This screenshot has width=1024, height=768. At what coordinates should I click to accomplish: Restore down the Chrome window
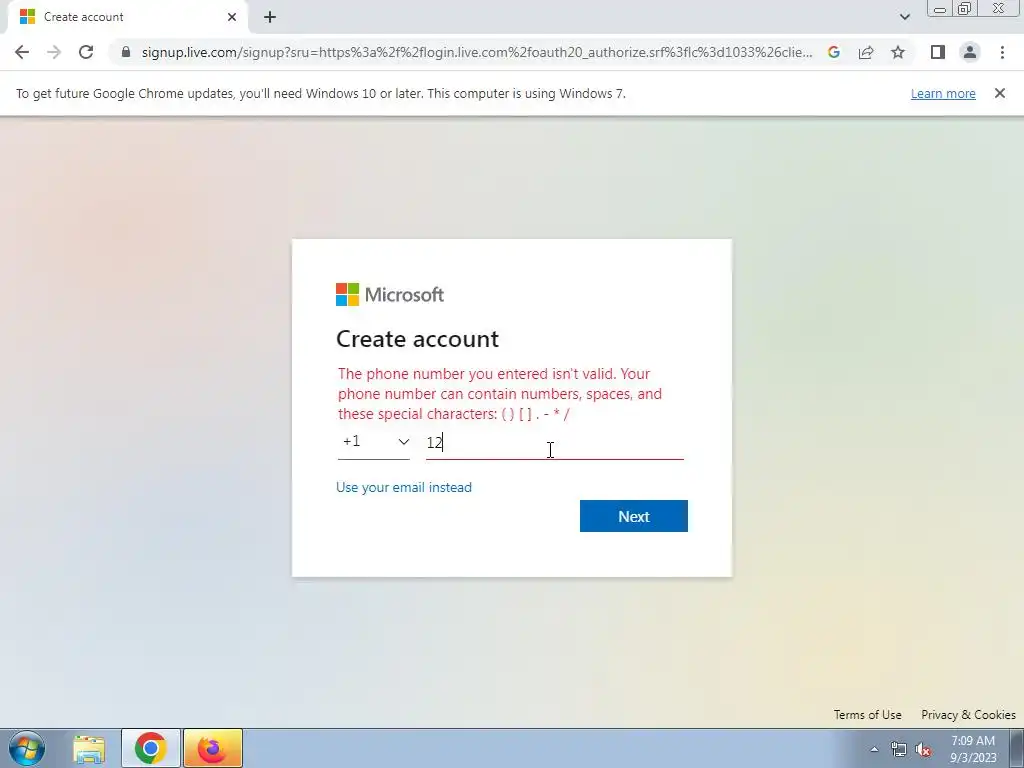tap(964, 8)
